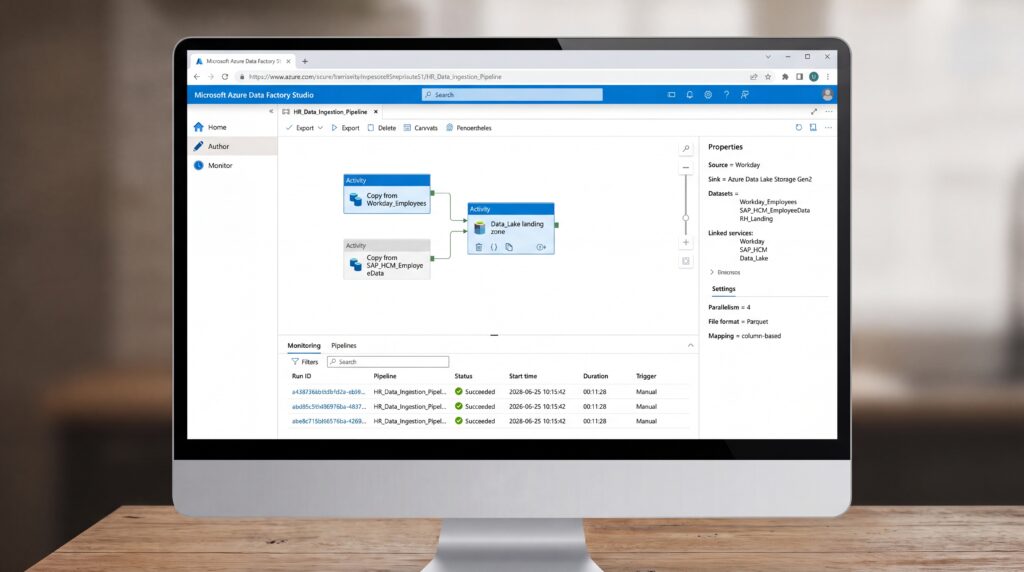The width and height of the screenshot is (1024, 572).
Task: Click the canvas zoom slider handle
Action: point(686,218)
